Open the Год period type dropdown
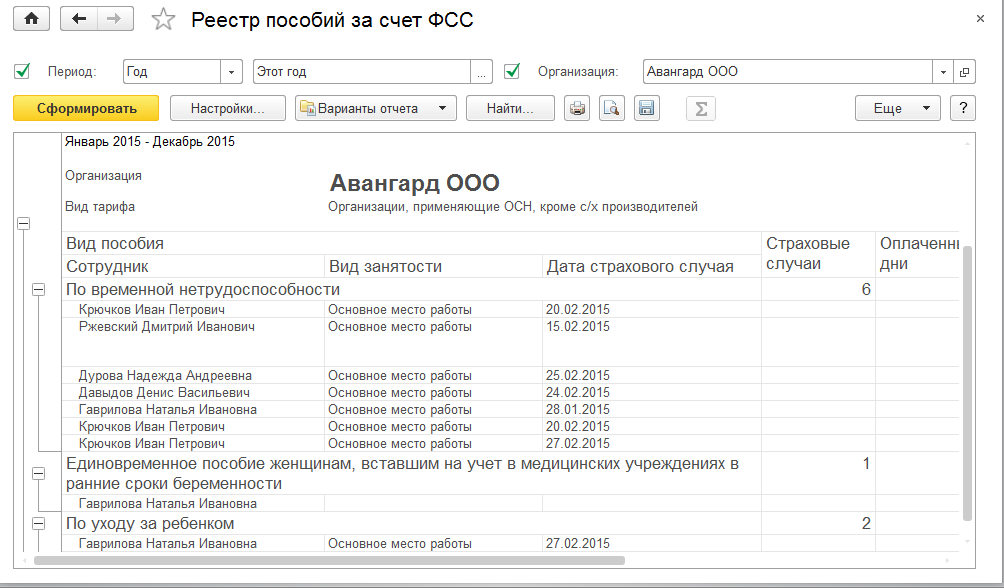This screenshot has width=1004, height=588. tap(231, 72)
